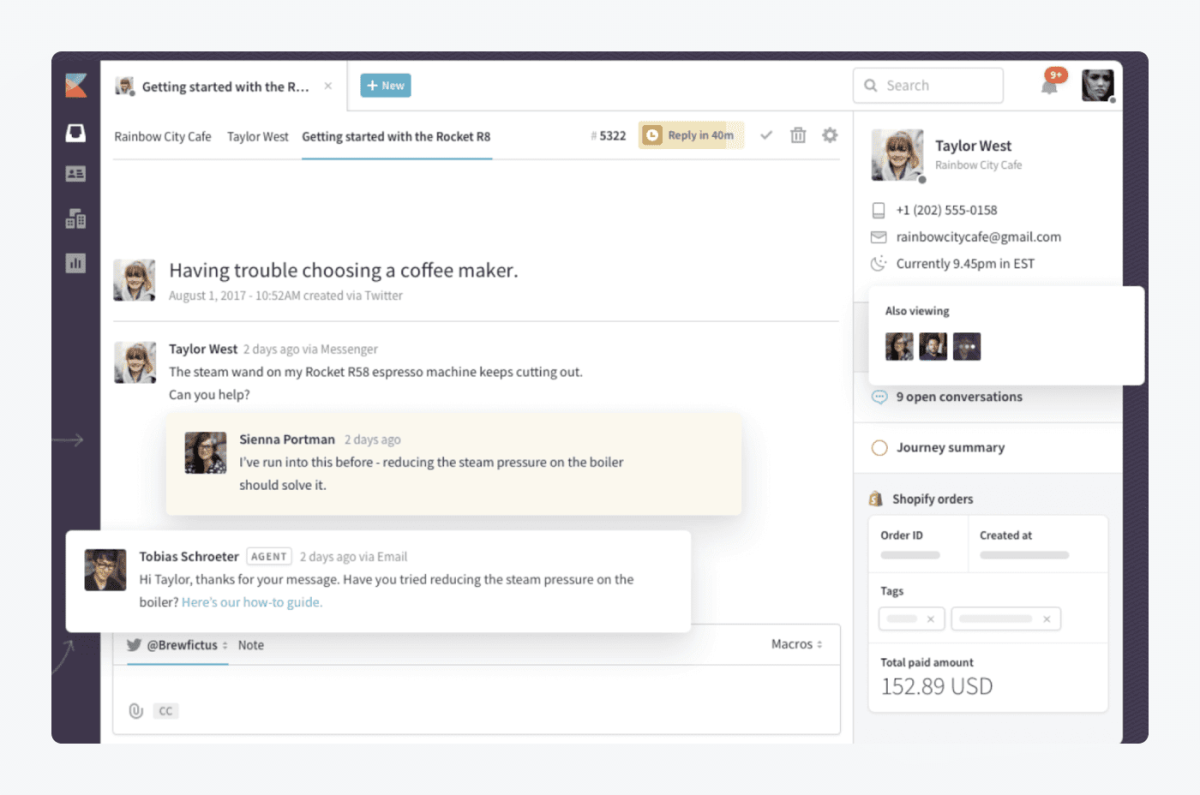Click the Reply in 40m SLA indicator
This screenshot has height=795, width=1200.
tap(690, 134)
